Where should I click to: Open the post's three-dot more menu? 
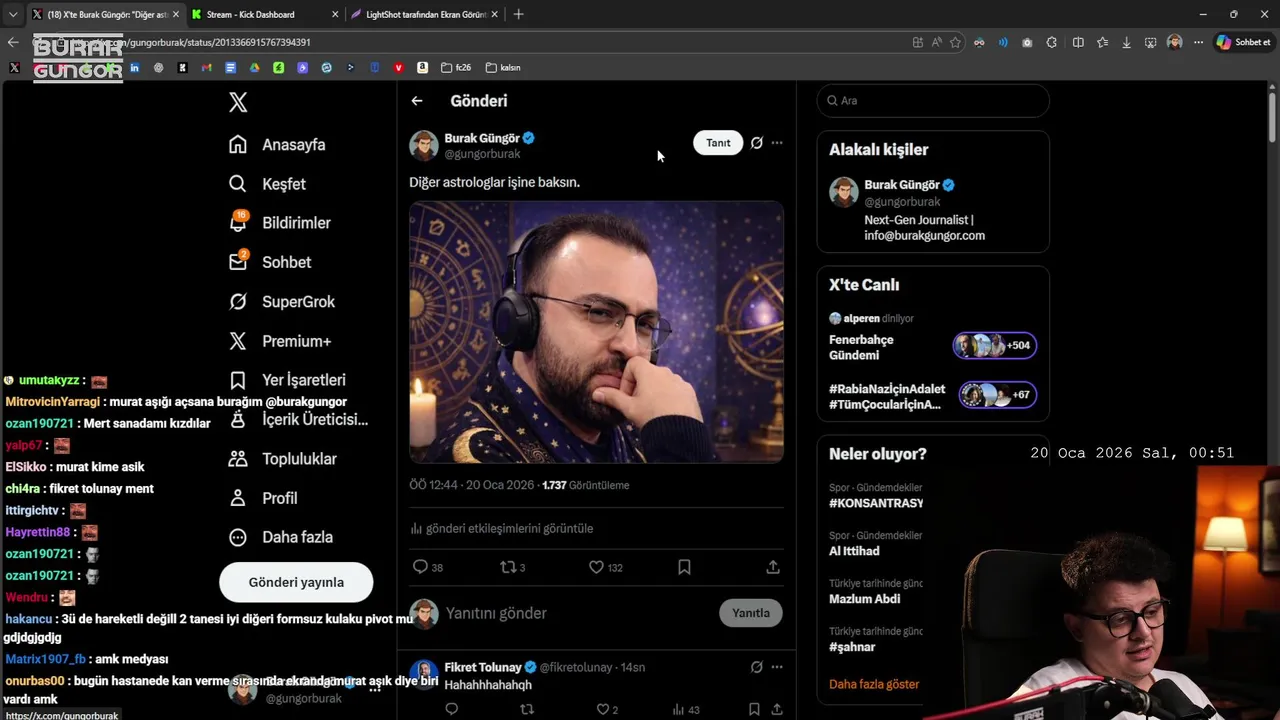pyautogui.click(x=777, y=143)
